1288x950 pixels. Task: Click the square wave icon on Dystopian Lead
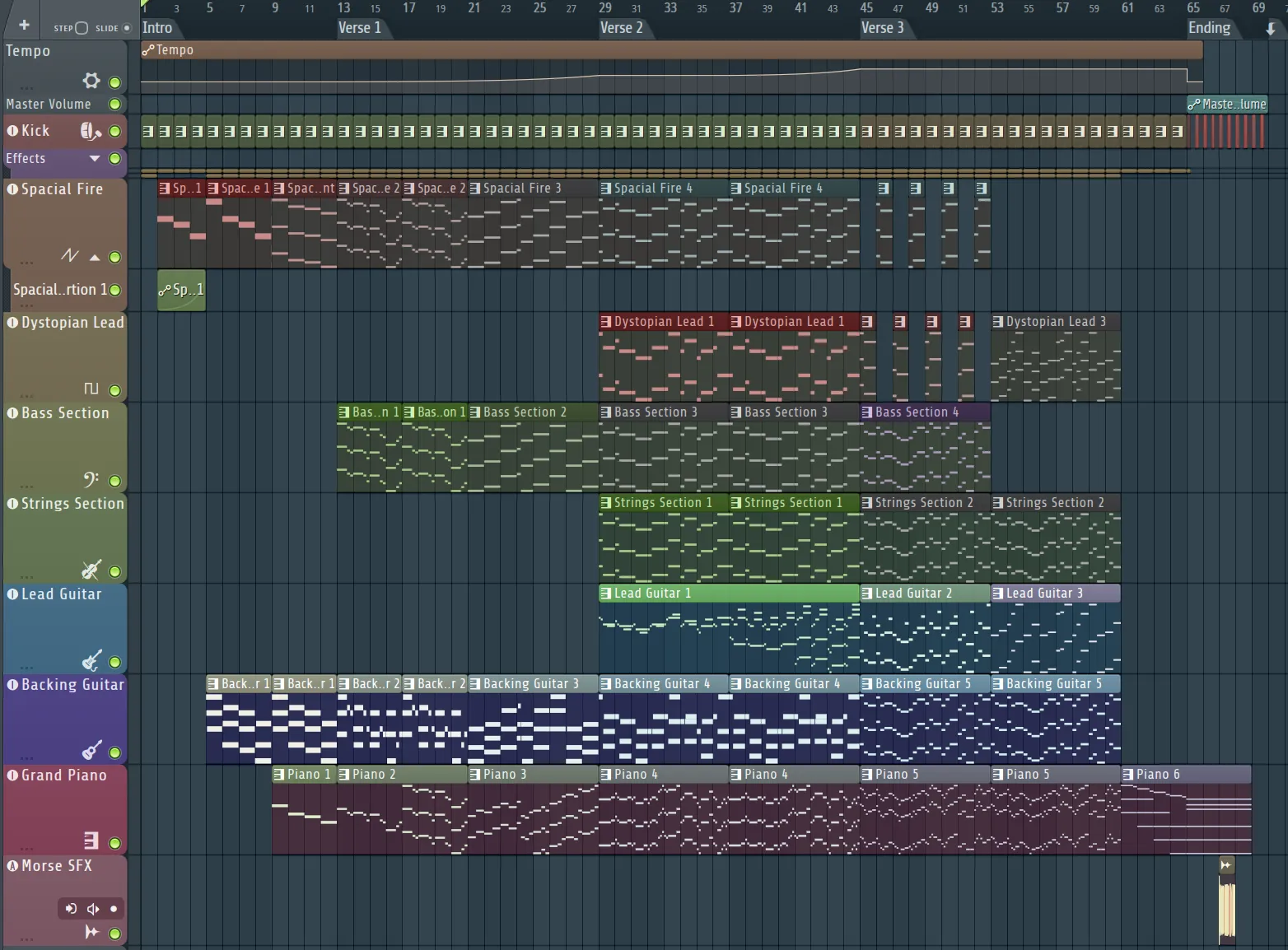click(91, 389)
